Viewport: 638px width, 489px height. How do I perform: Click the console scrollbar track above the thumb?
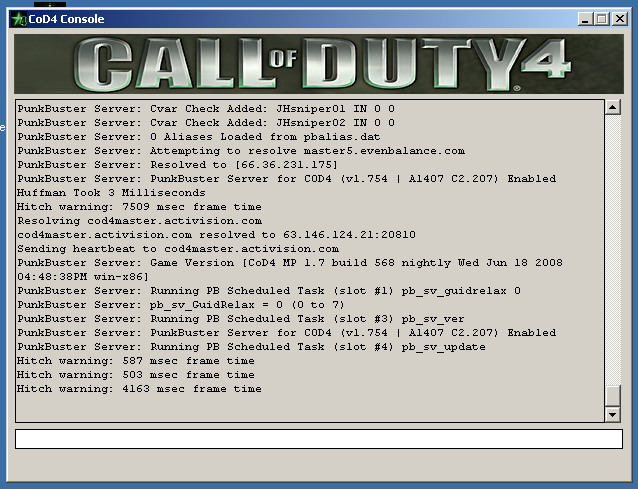tap(612, 249)
